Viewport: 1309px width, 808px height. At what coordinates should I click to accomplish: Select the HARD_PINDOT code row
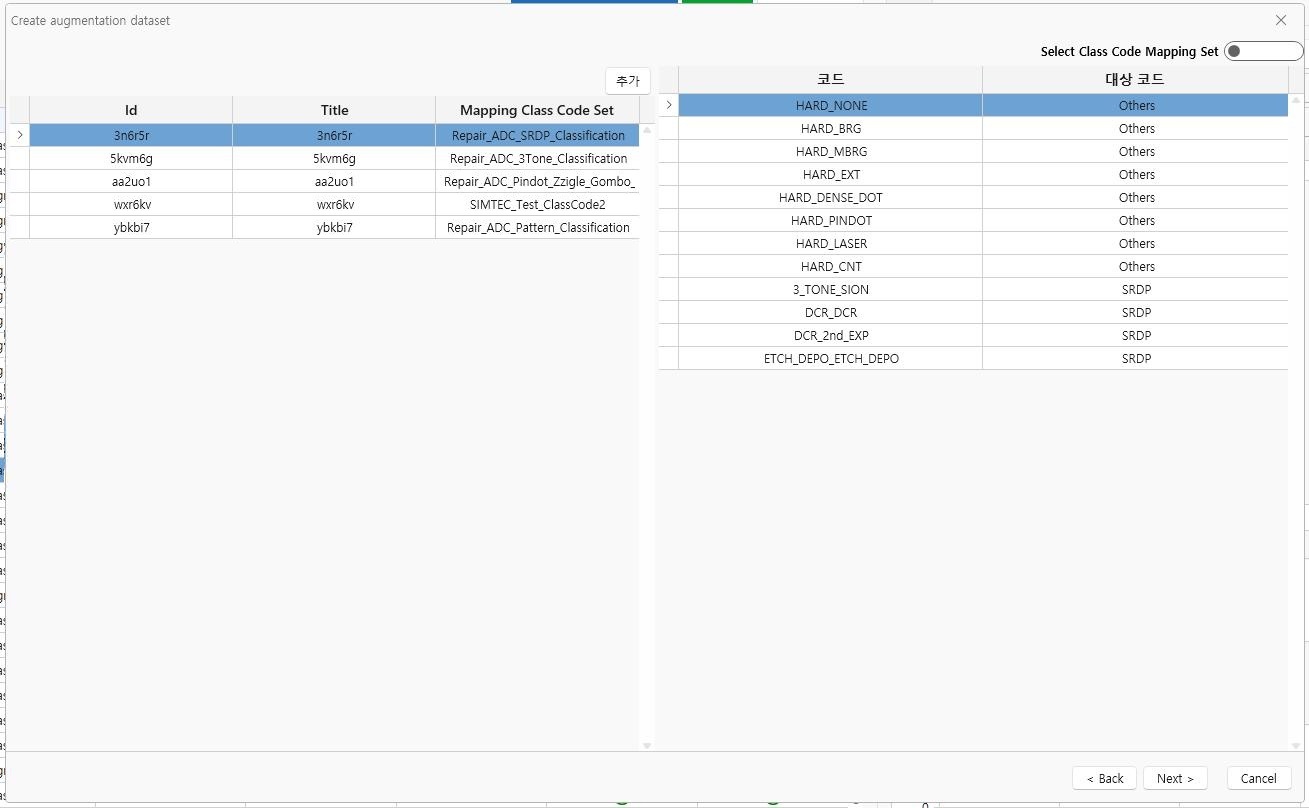point(830,220)
